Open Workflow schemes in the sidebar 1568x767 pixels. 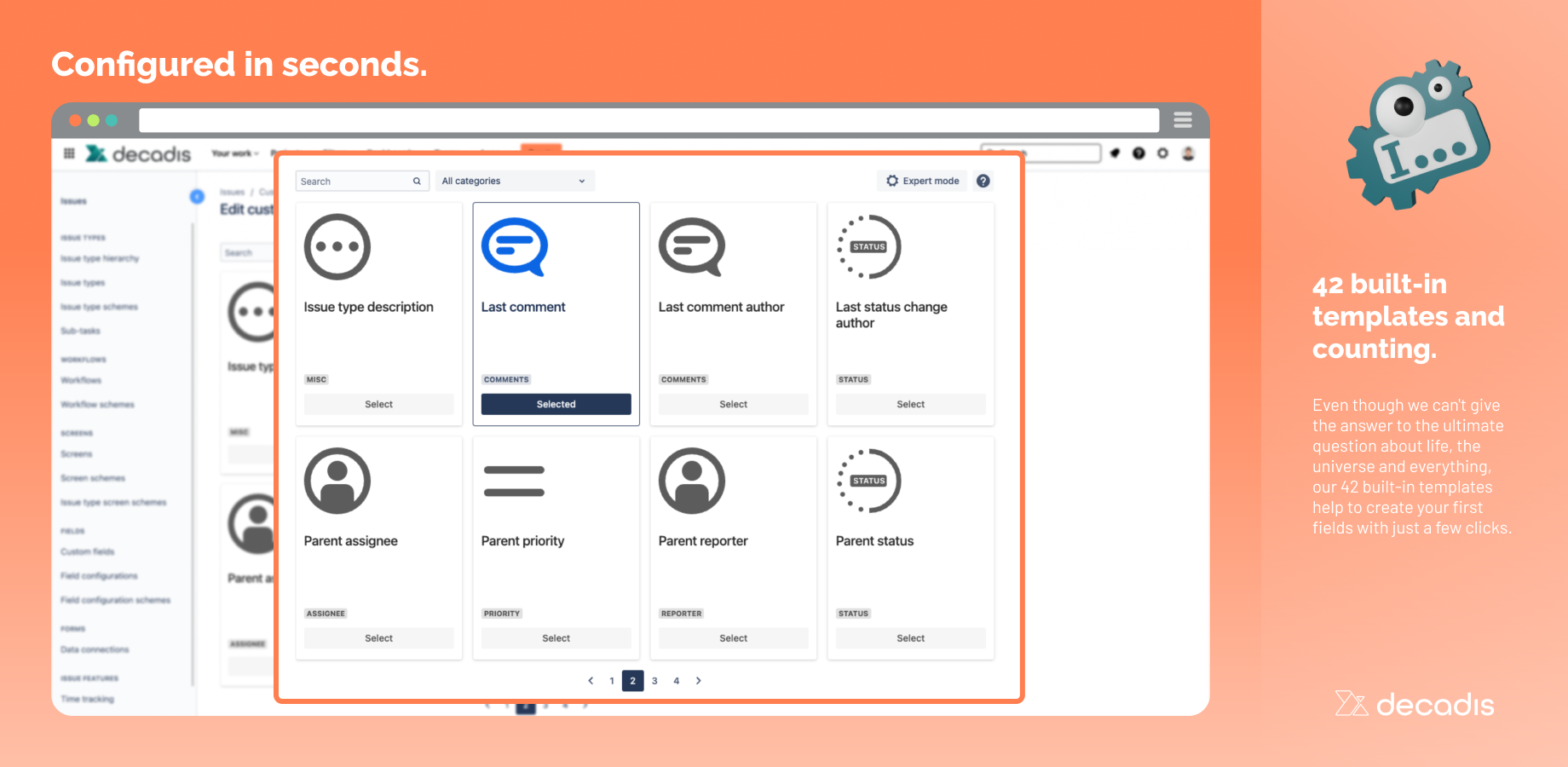[97, 405]
